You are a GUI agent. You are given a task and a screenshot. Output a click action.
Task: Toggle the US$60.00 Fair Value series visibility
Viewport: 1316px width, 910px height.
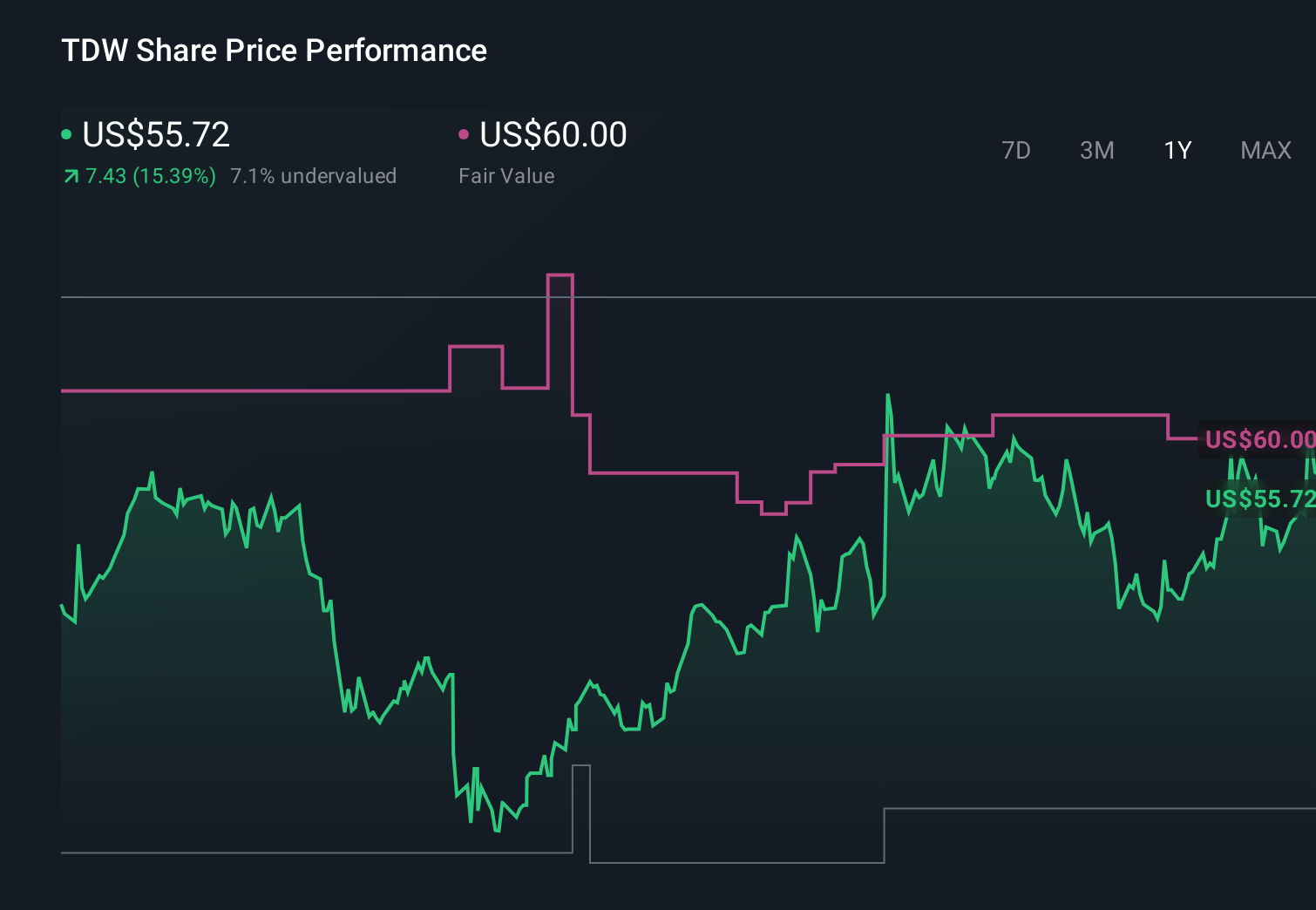(x=553, y=134)
